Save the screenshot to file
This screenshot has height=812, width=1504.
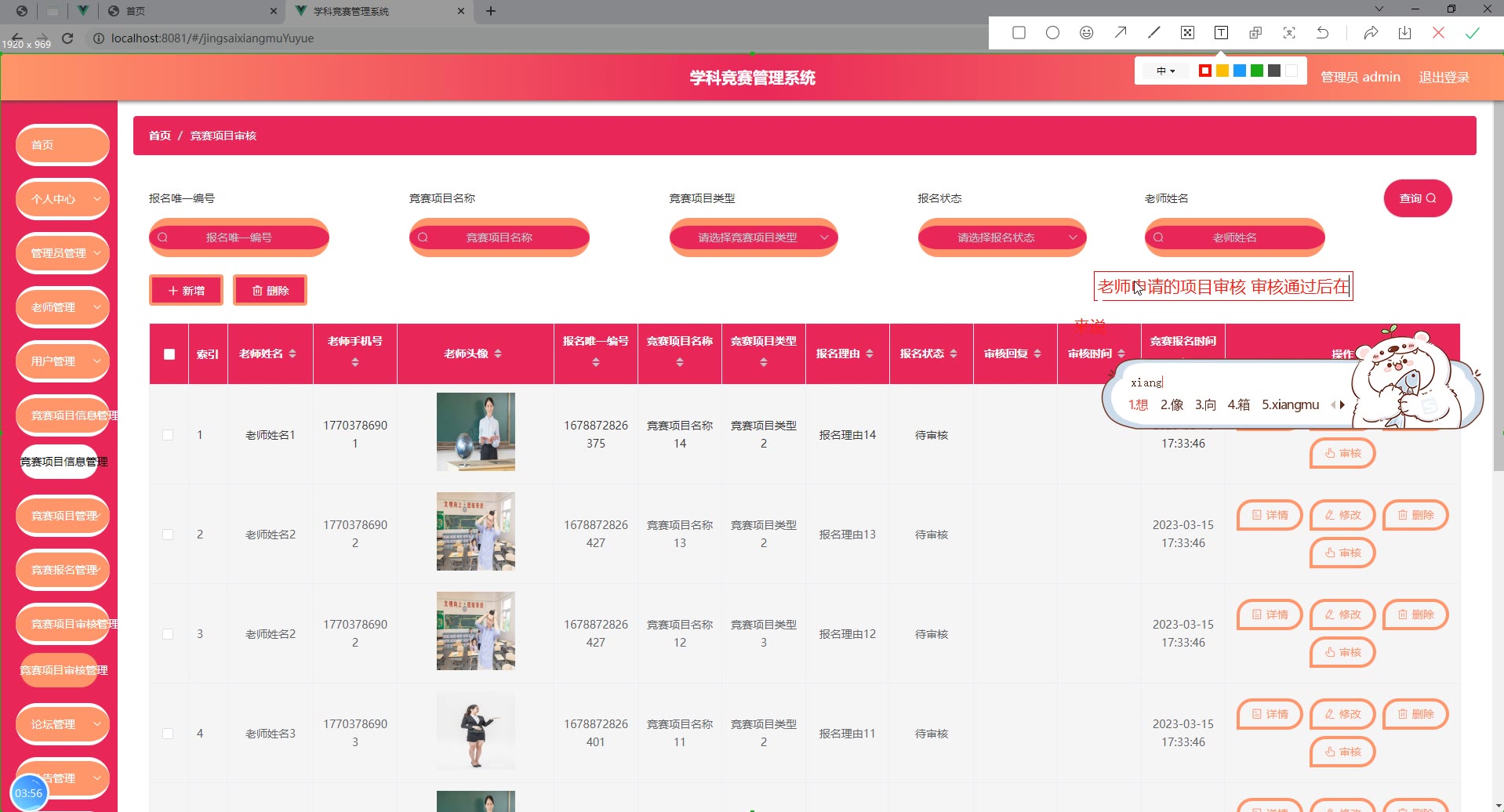[1404, 33]
